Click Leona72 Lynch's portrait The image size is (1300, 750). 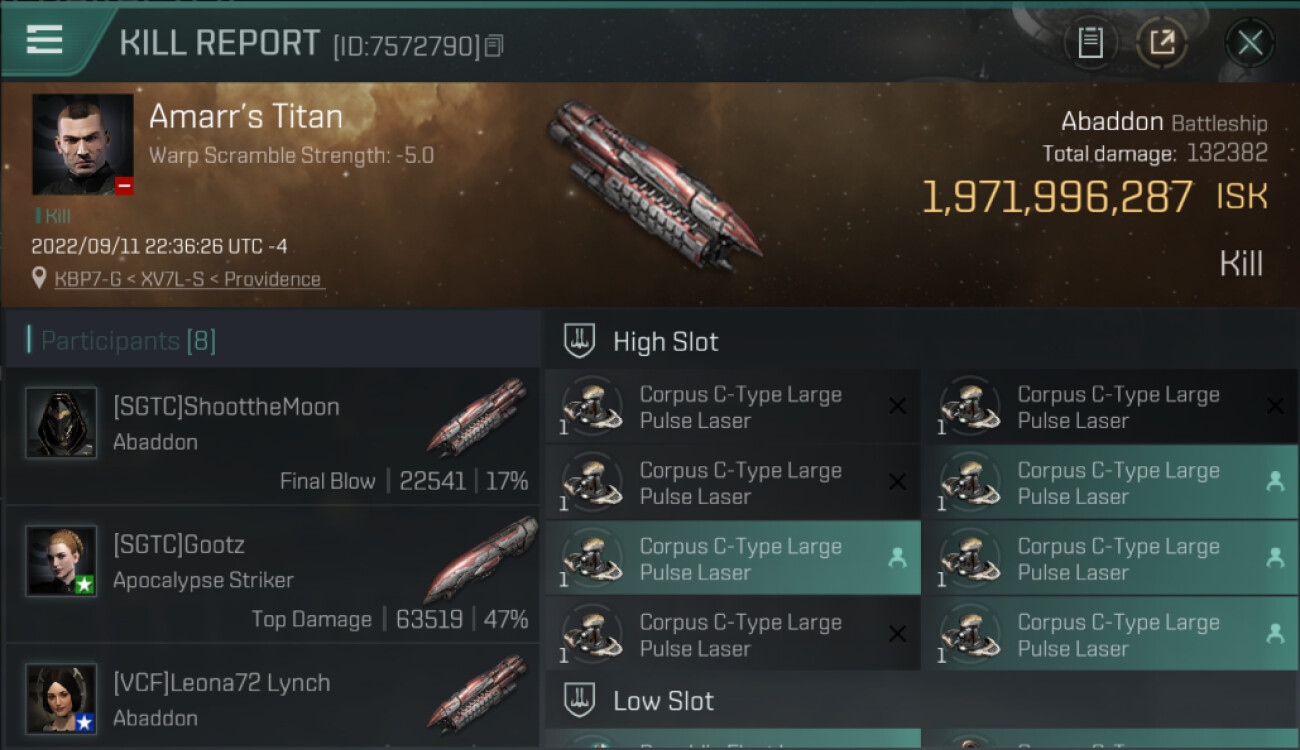coord(62,698)
